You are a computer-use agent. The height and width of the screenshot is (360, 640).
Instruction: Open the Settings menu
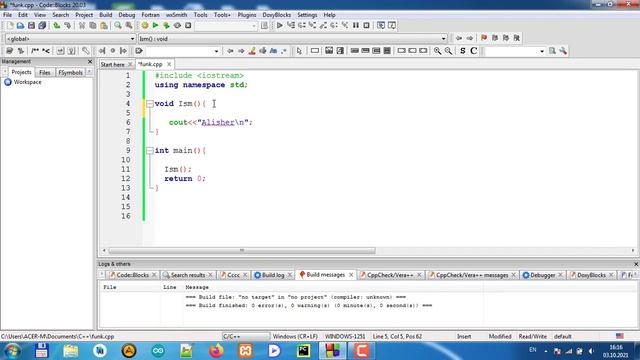307,15
